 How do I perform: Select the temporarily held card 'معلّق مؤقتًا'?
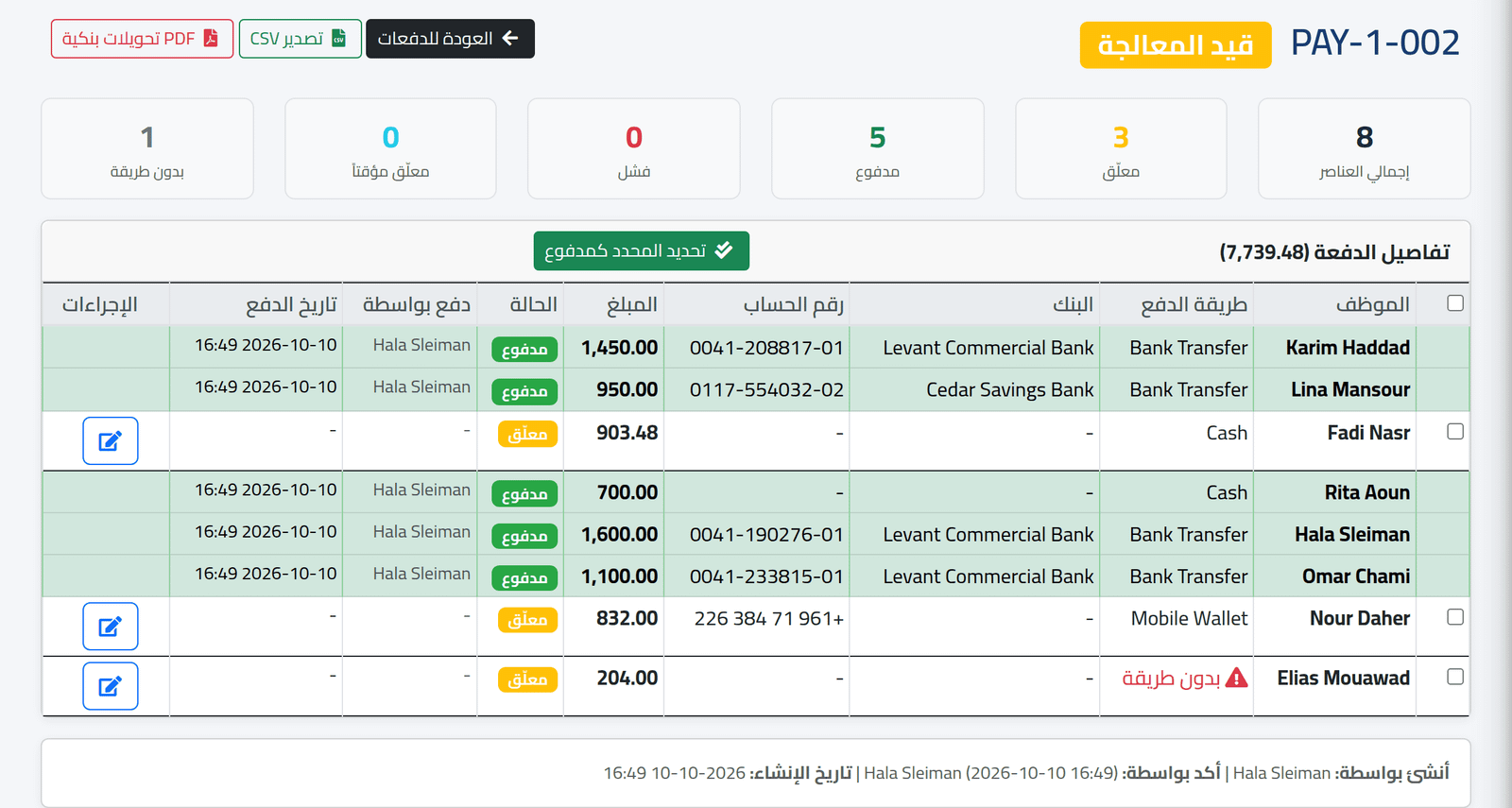[390, 148]
